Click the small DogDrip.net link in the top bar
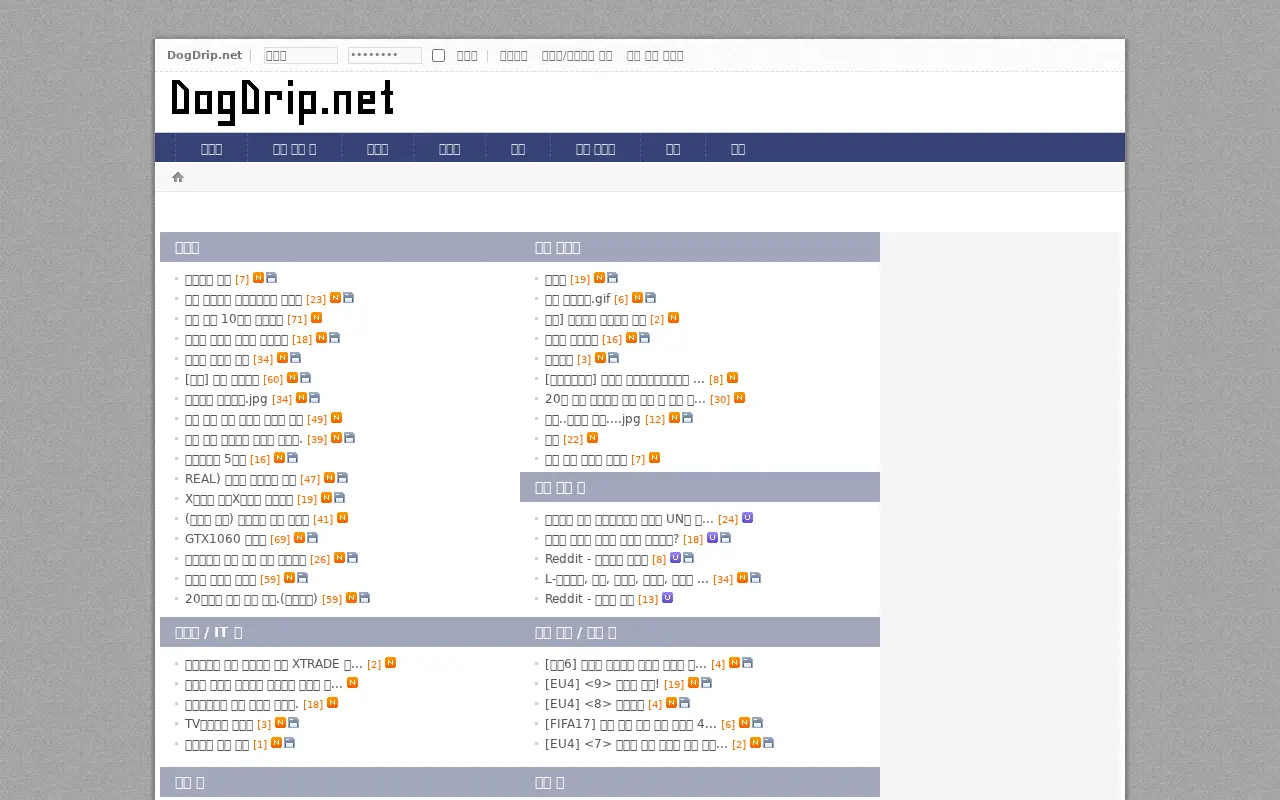 (204, 56)
